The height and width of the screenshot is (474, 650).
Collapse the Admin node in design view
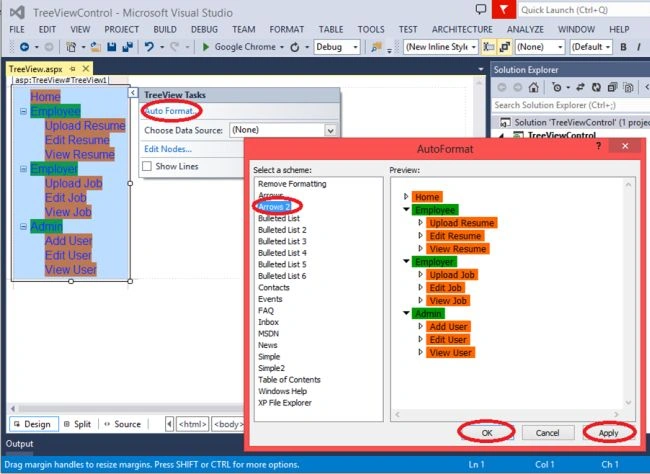tap(23, 226)
